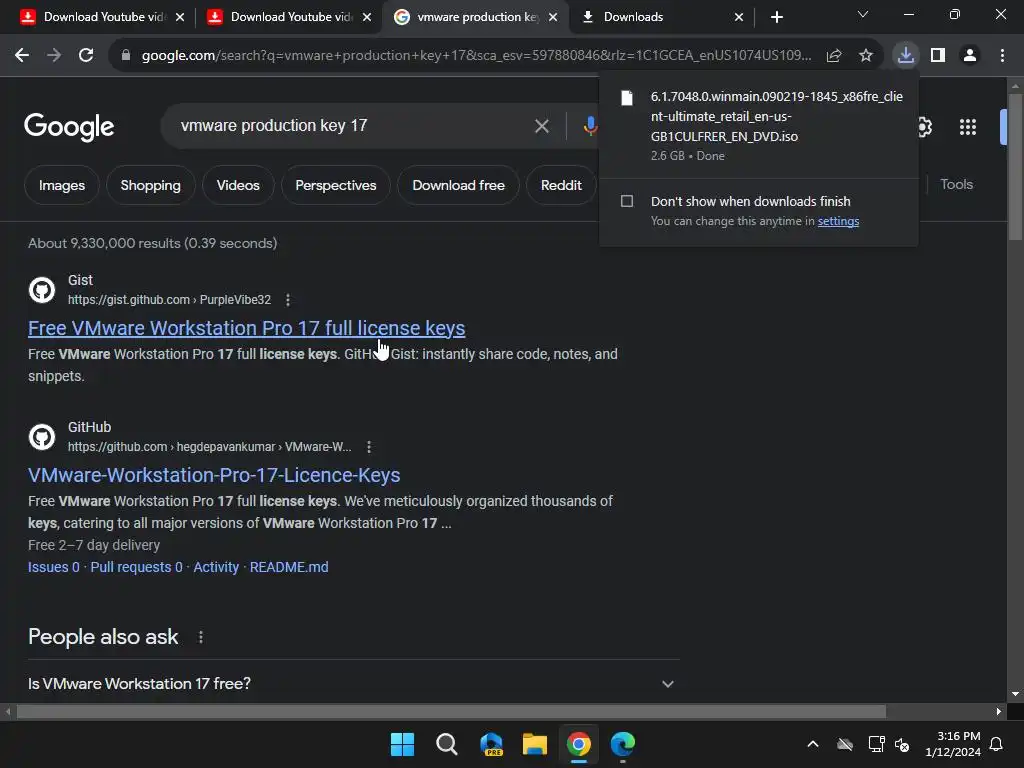Open the notification bell in system tray
Viewport: 1024px width, 768px height.
click(996, 744)
